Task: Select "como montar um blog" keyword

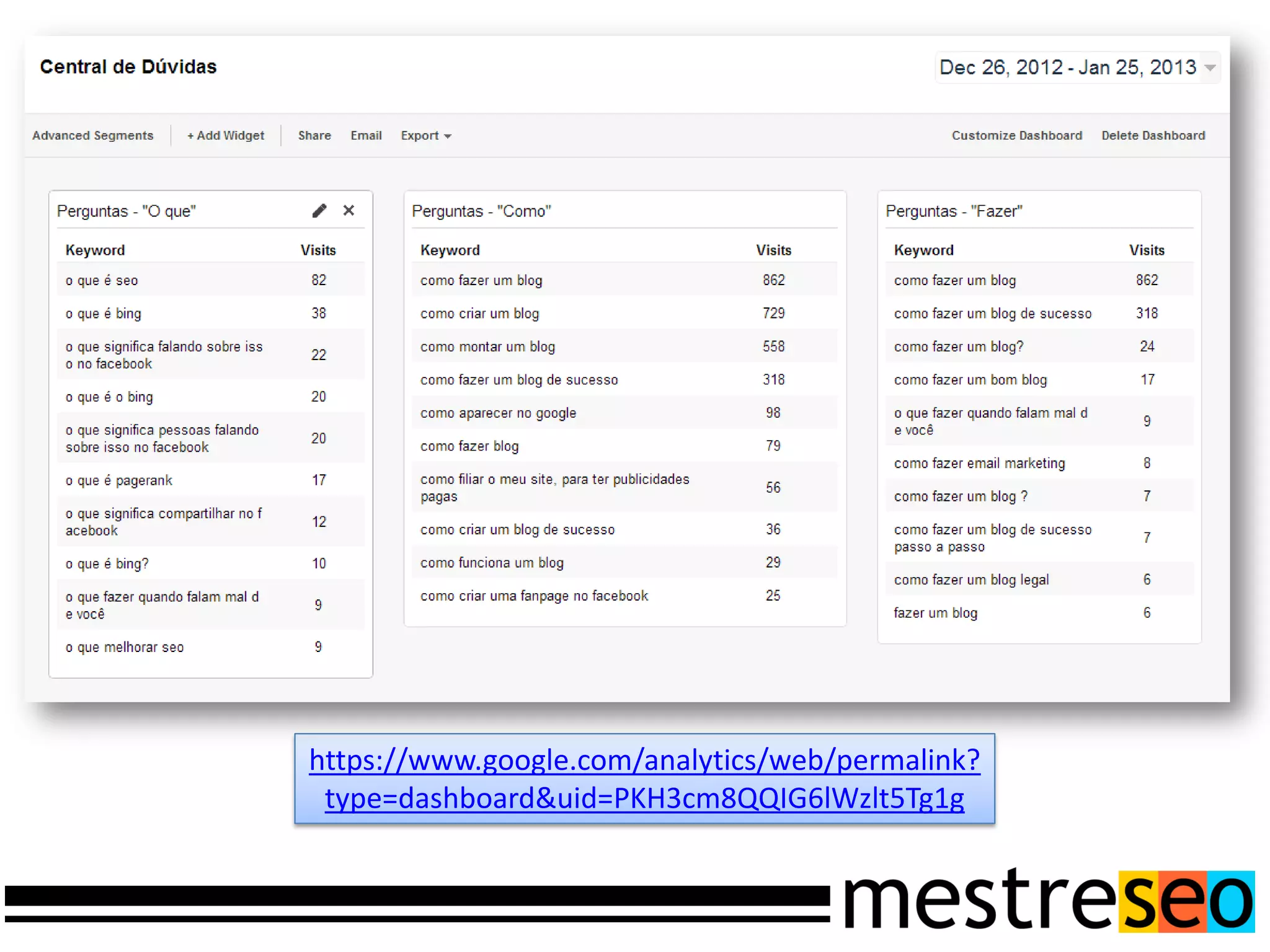Action: (488, 346)
